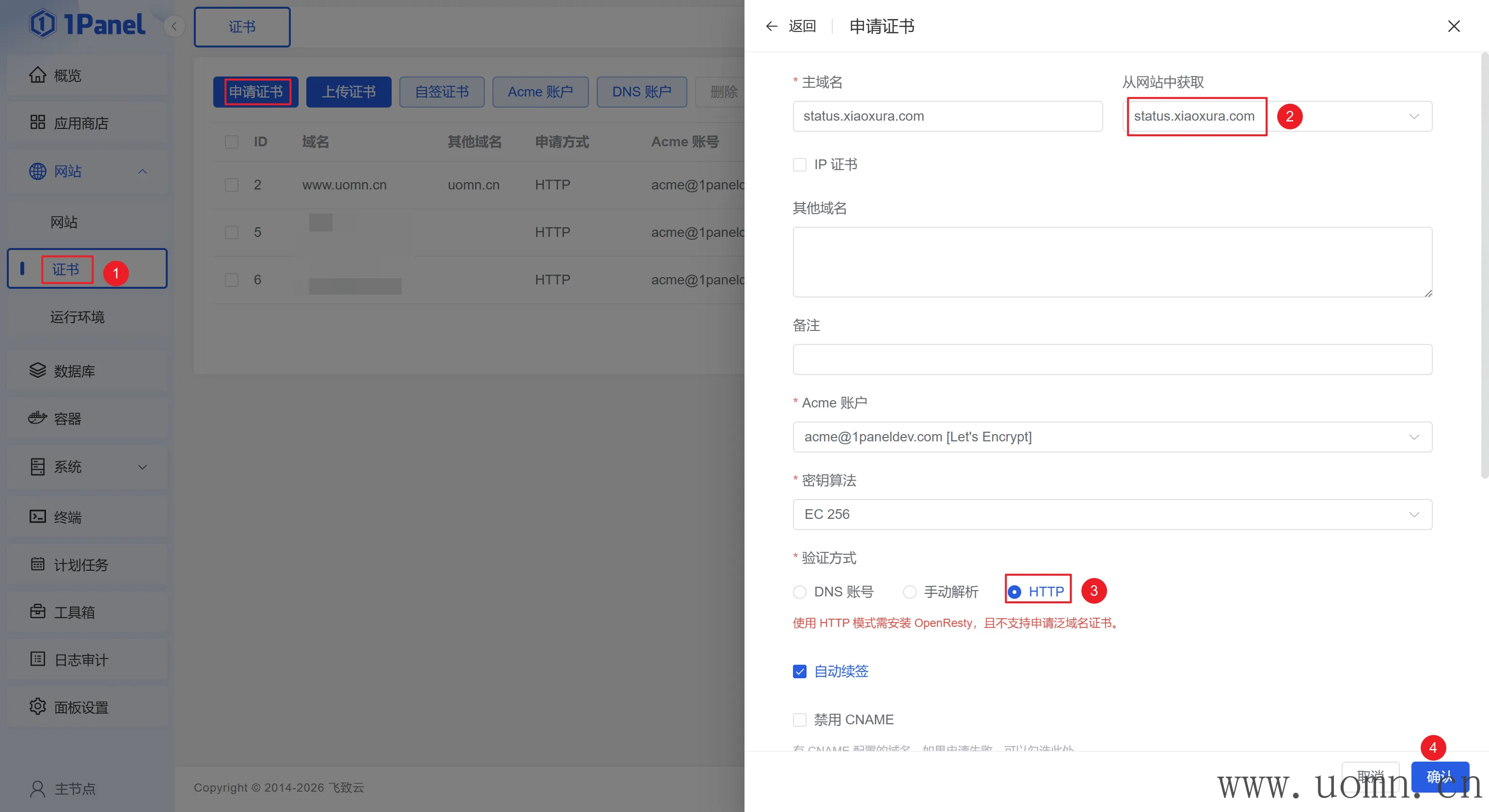Open 容器 via the Docker whale icon
The image size is (1489, 812).
coord(38,418)
